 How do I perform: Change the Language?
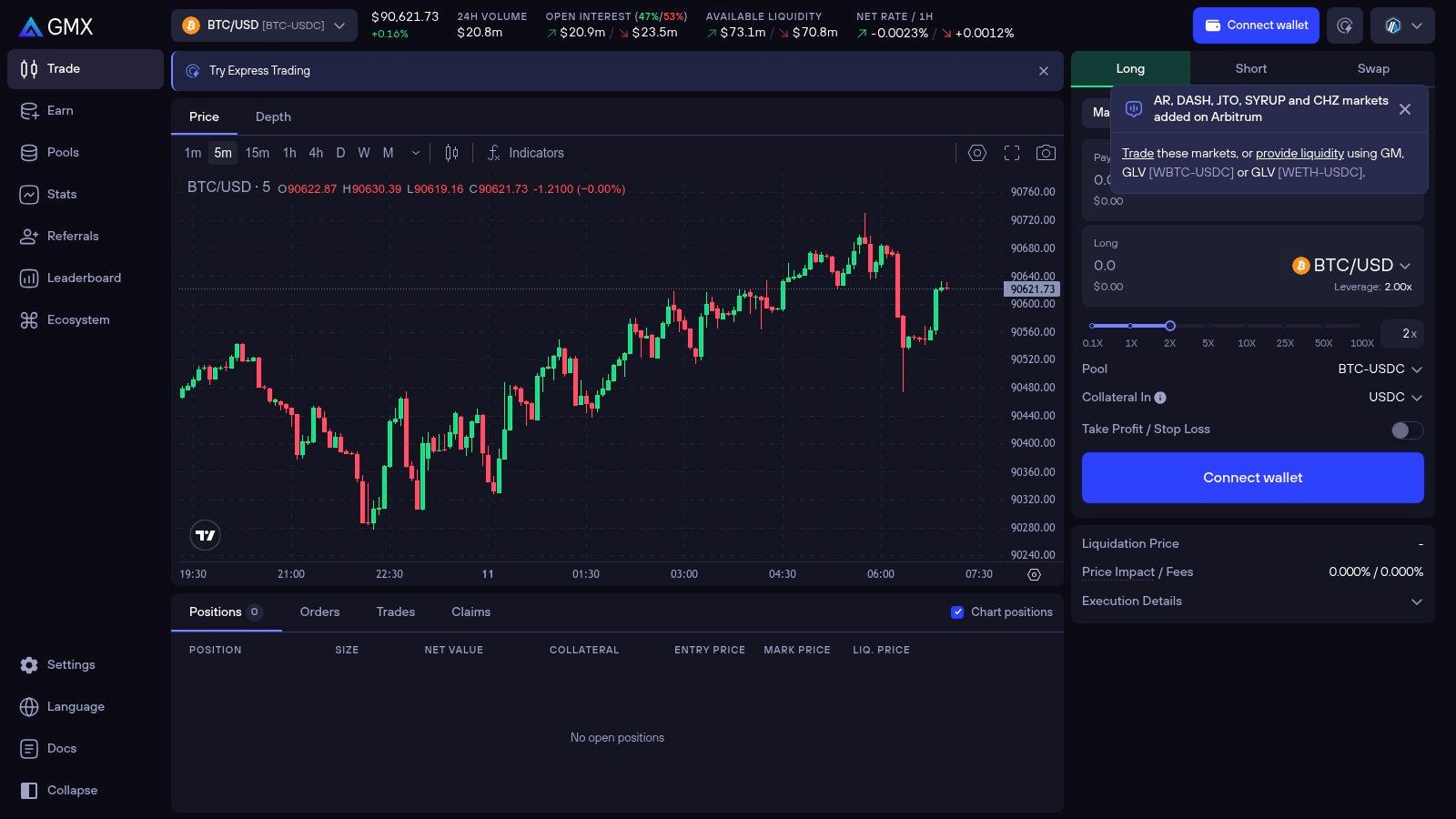pos(86,707)
